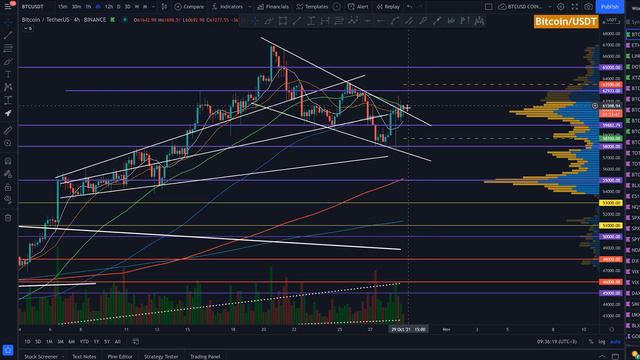The width and height of the screenshot is (640, 360).
Task: Select the text annotation tool
Action: pyautogui.click(x=8, y=74)
